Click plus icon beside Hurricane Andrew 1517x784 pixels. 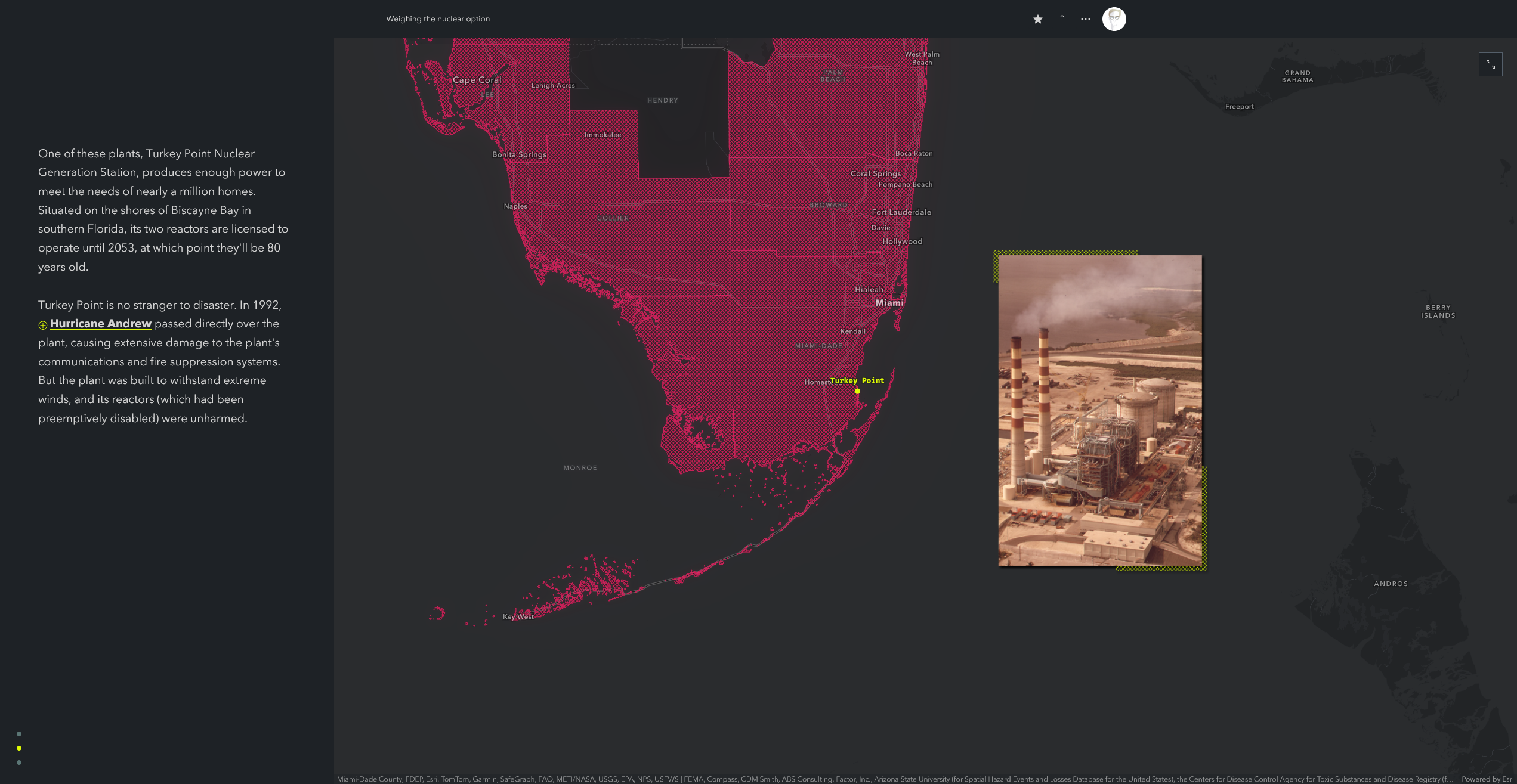[x=43, y=325]
